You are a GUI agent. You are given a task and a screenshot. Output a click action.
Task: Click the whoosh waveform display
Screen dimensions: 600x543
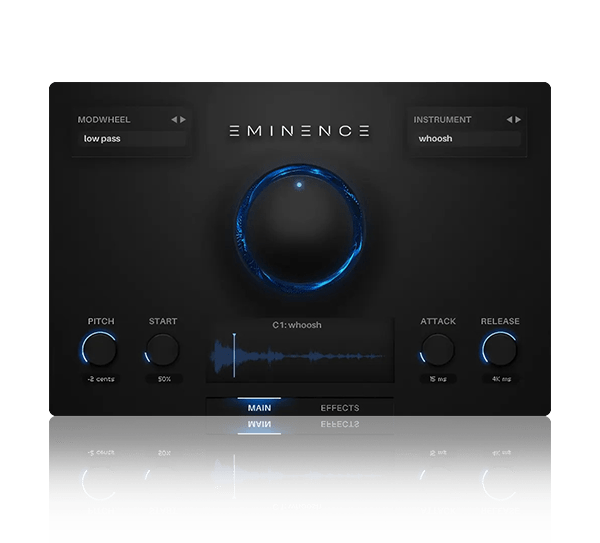click(300, 356)
